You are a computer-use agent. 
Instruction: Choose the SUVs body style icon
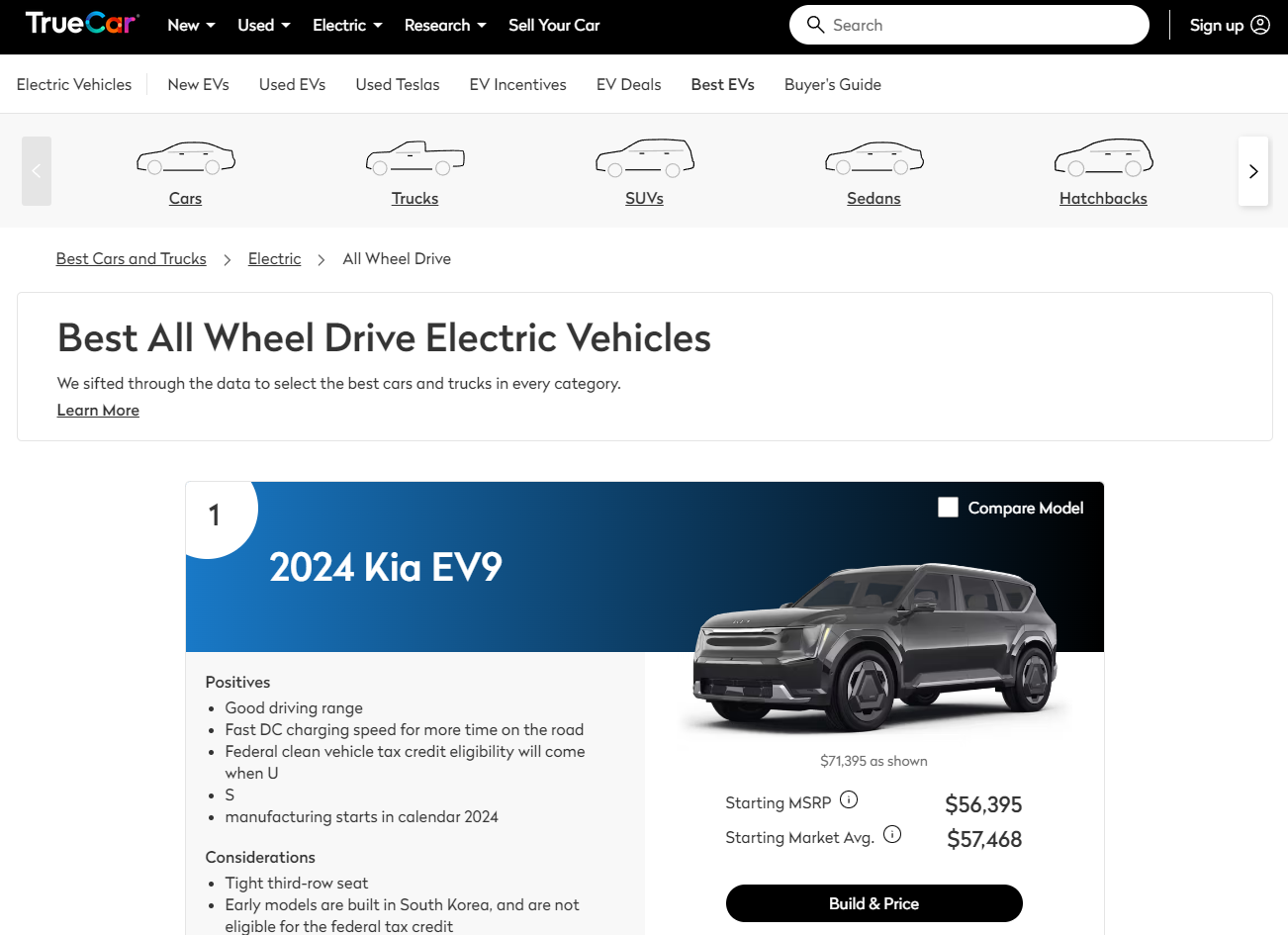[644, 158]
